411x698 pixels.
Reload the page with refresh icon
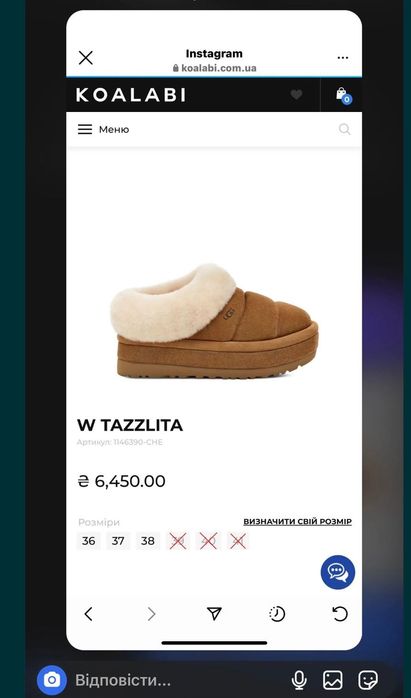click(x=340, y=614)
